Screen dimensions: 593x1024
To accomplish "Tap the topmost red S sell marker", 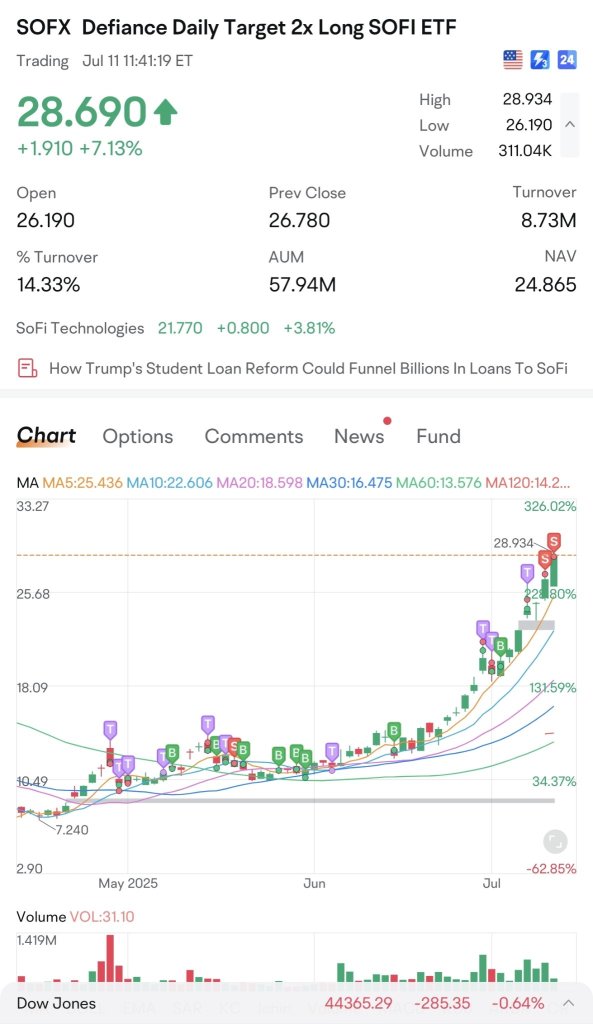I will [x=554, y=541].
